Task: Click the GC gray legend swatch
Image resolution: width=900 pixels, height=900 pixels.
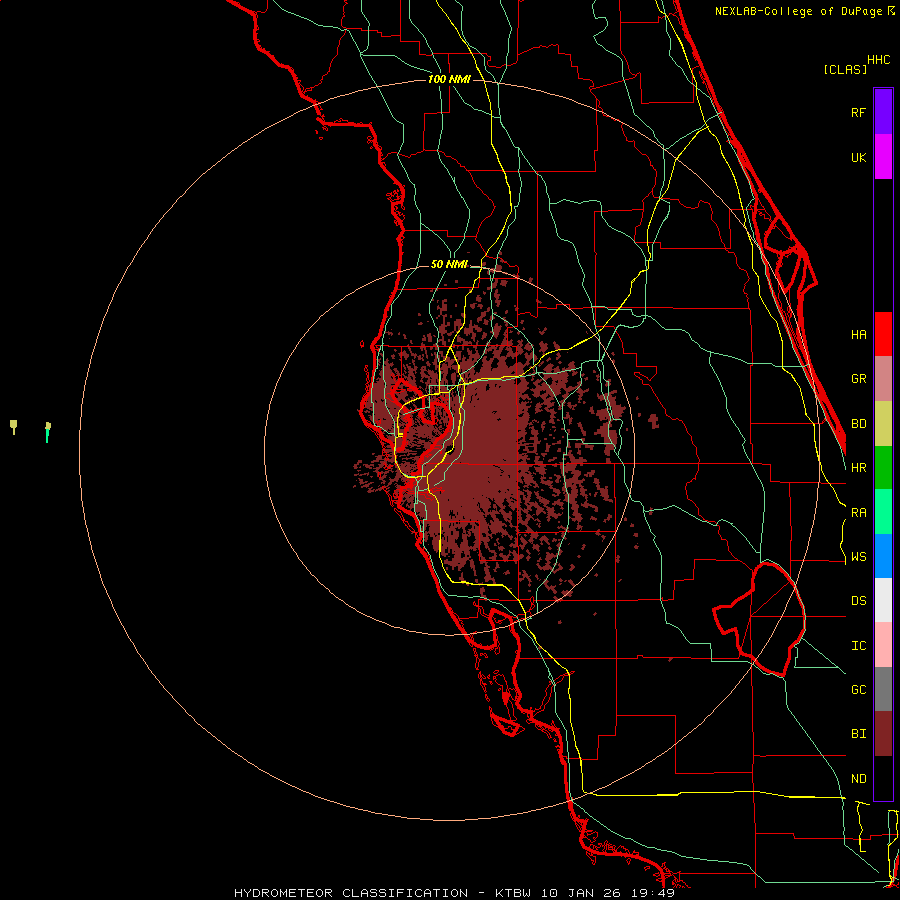Action: click(883, 689)
